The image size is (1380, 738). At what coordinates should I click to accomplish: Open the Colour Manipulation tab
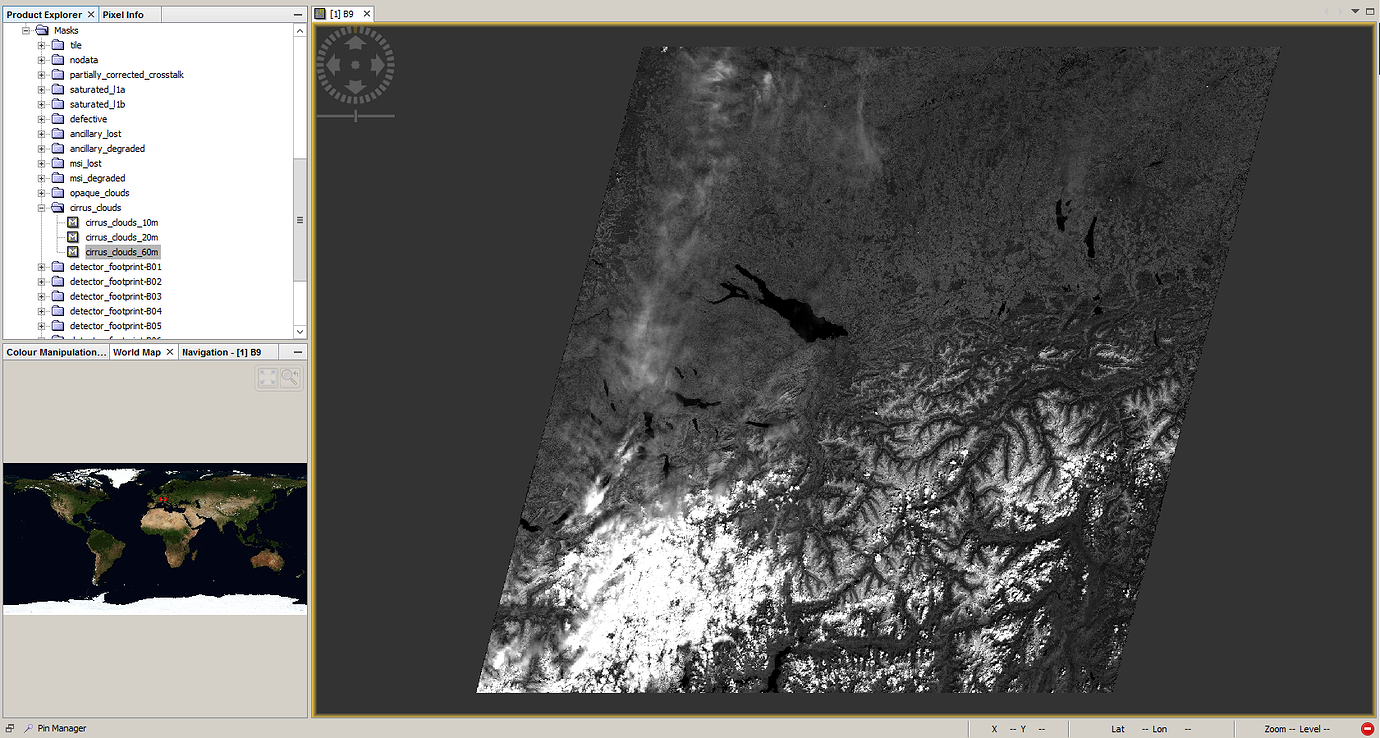click(55, 351)
